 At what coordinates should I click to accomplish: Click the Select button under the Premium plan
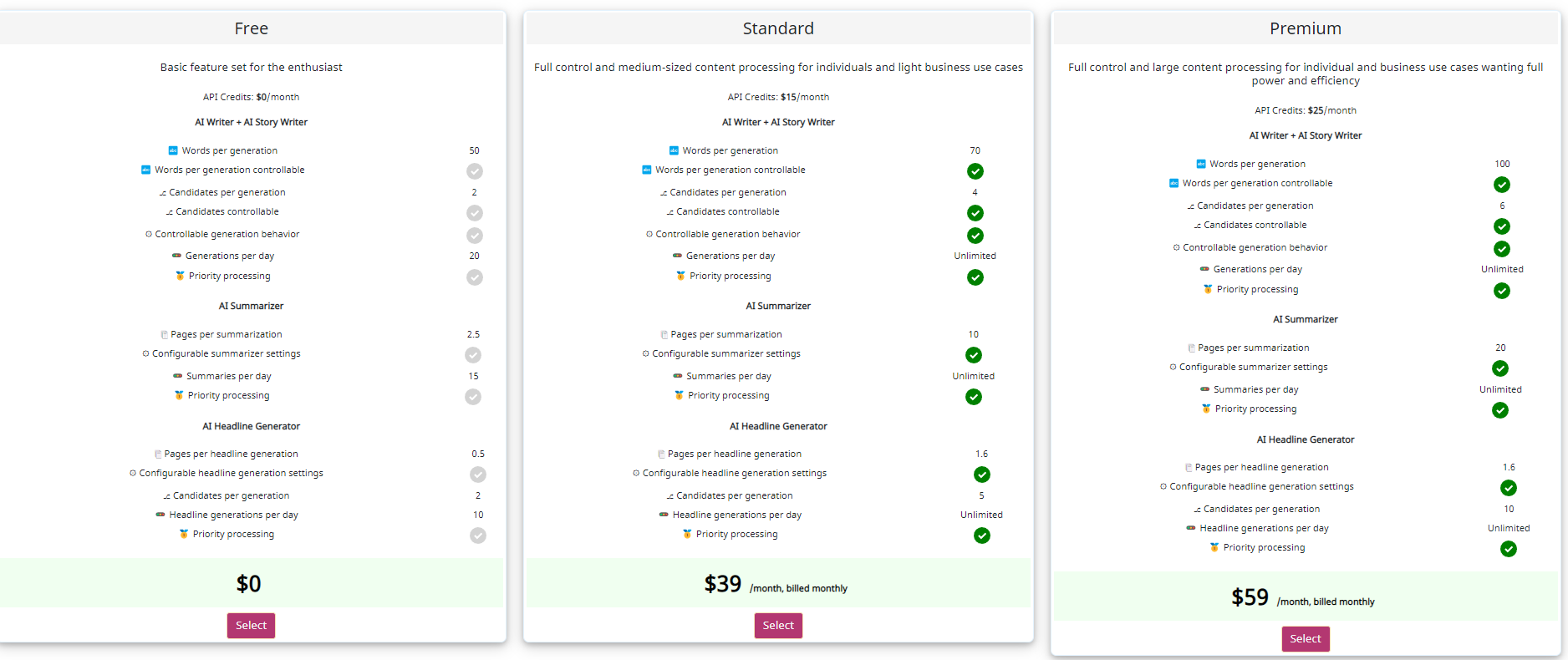click(x=1306, y=638)
